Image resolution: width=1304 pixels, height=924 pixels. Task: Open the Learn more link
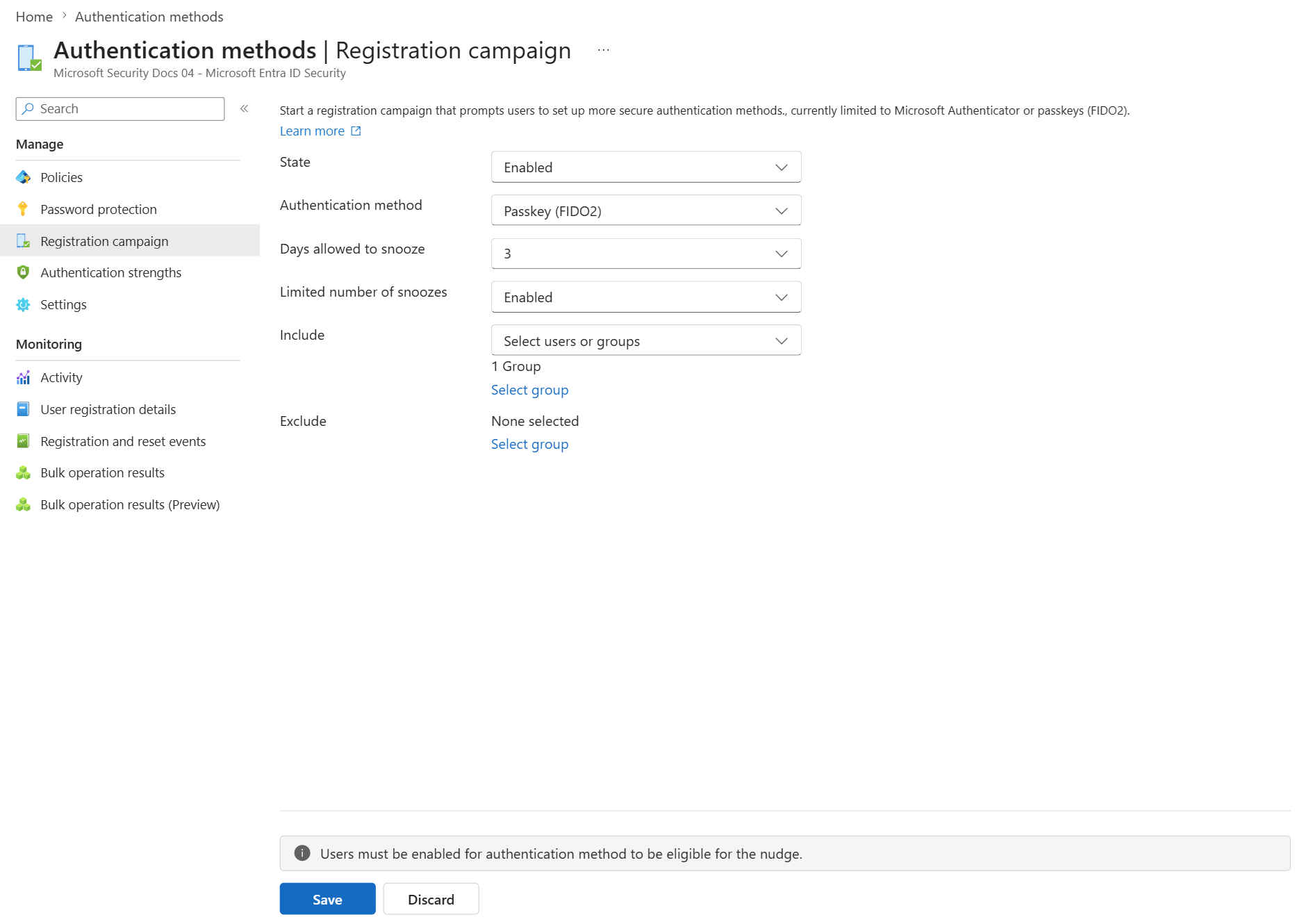(x=312, y=131)
